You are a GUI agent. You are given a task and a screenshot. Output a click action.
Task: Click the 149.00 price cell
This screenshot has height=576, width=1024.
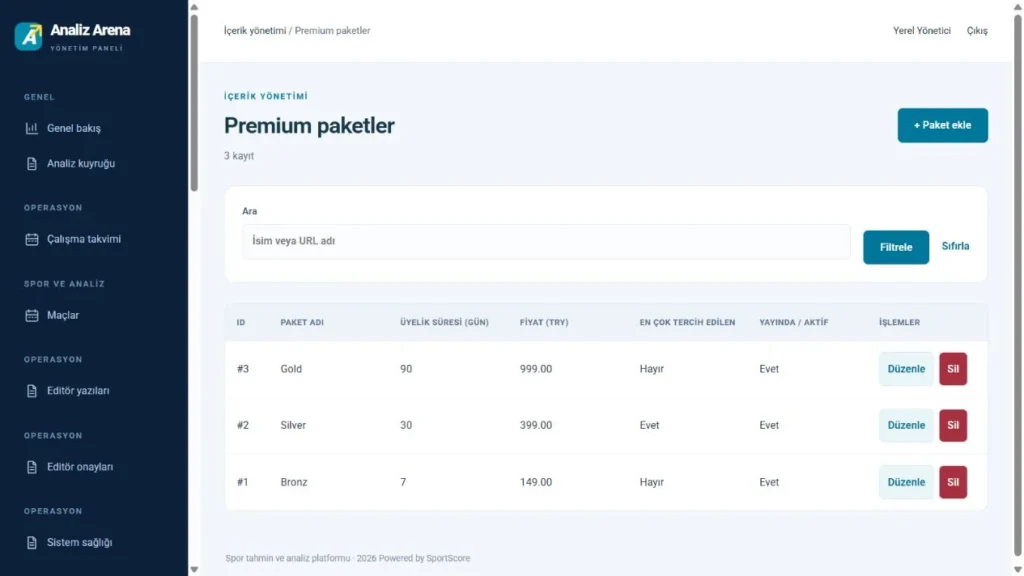(536, 482)
